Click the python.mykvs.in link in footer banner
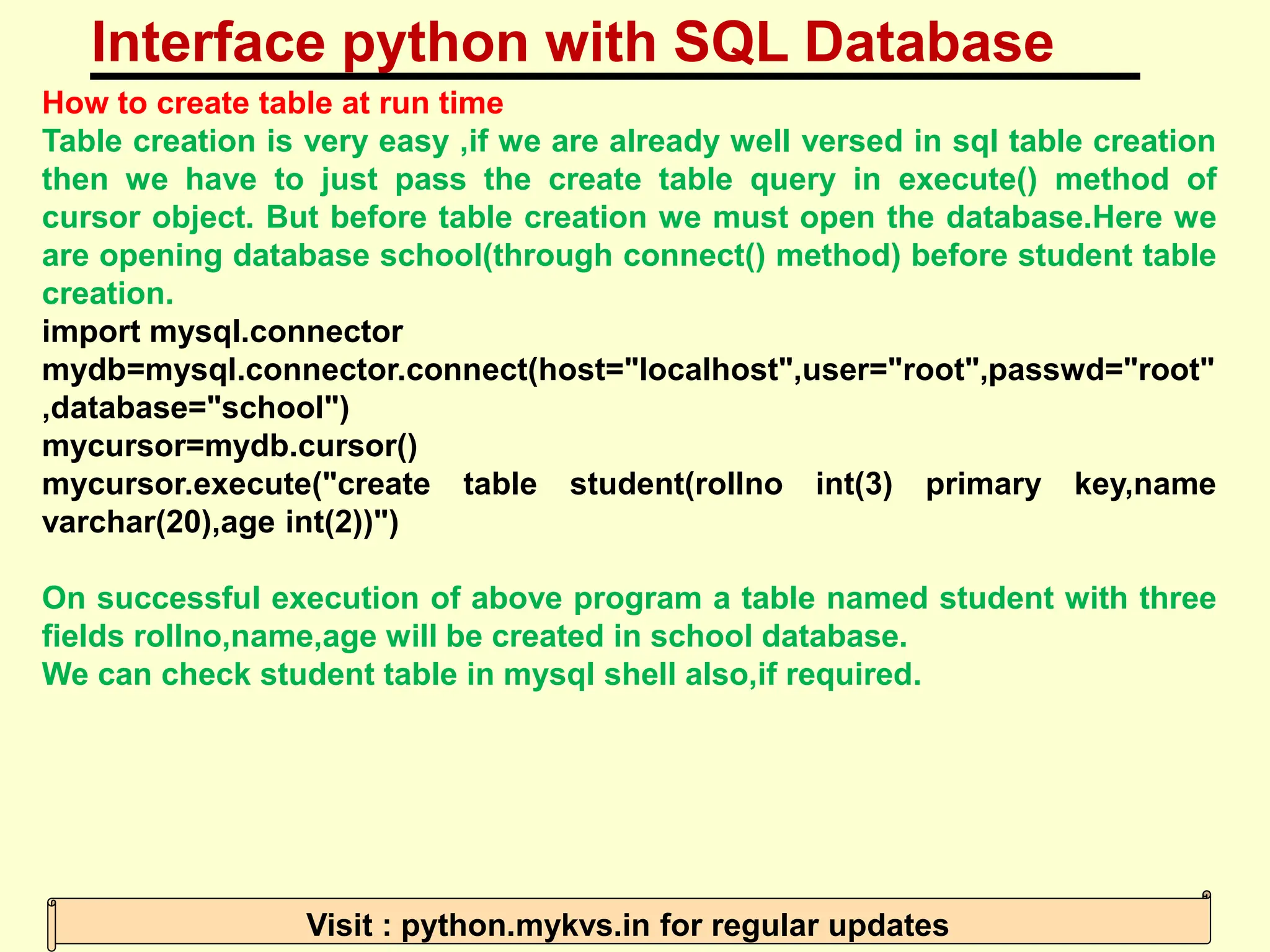Screen dimensions: 1270x952 525,925
